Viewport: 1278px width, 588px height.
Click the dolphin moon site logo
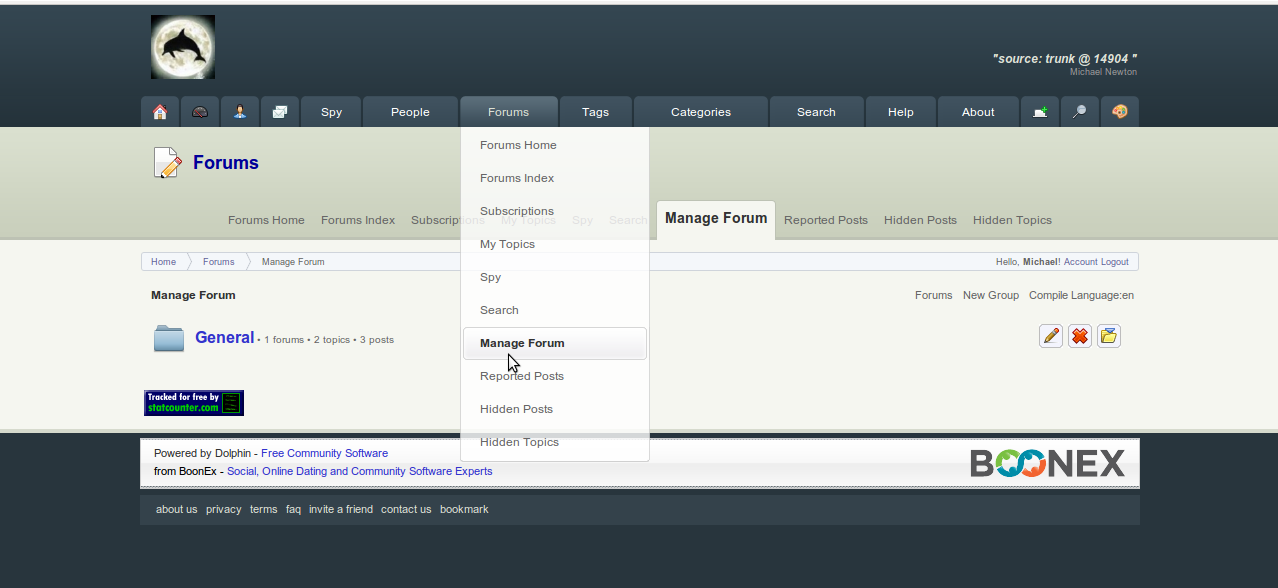coord(183,47)
